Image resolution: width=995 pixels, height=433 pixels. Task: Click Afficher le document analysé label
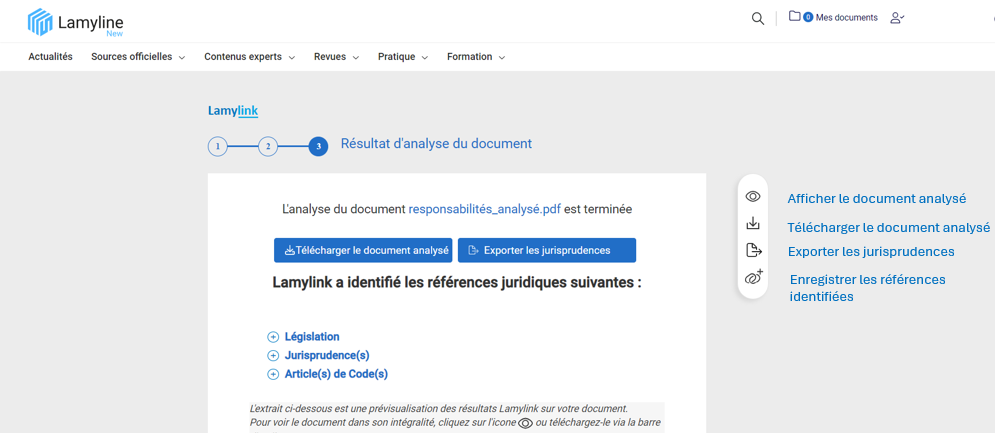pyautogui.click(x=877, y=199)
